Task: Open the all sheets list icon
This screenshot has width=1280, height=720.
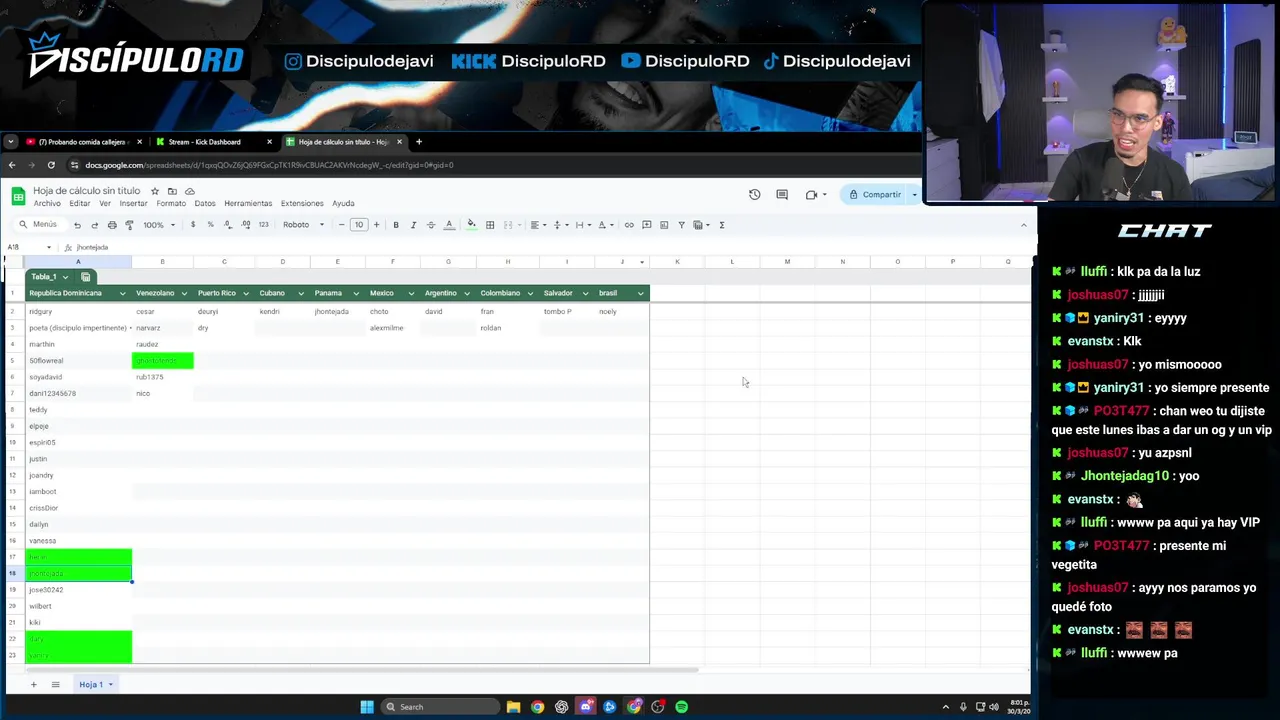Action: [x=55, y=685]
